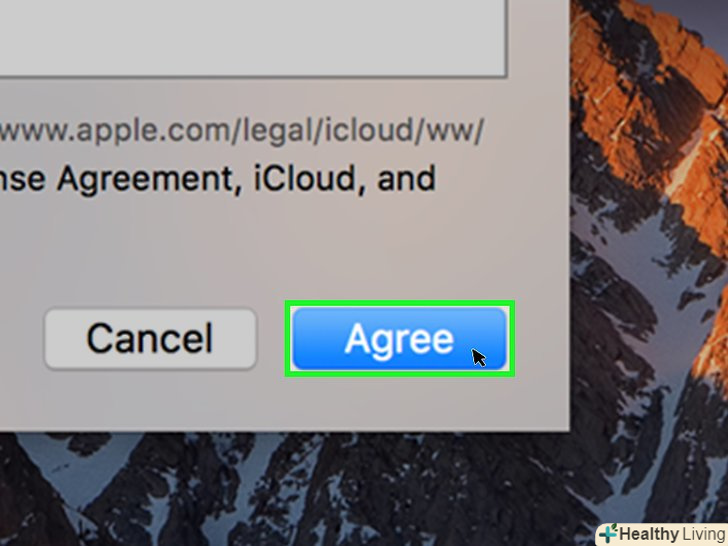Click the 'legal' segment of the Apple URL
The width and height of the screenshot is (728, 546).
pyautogui.click(x=277, y=131)
